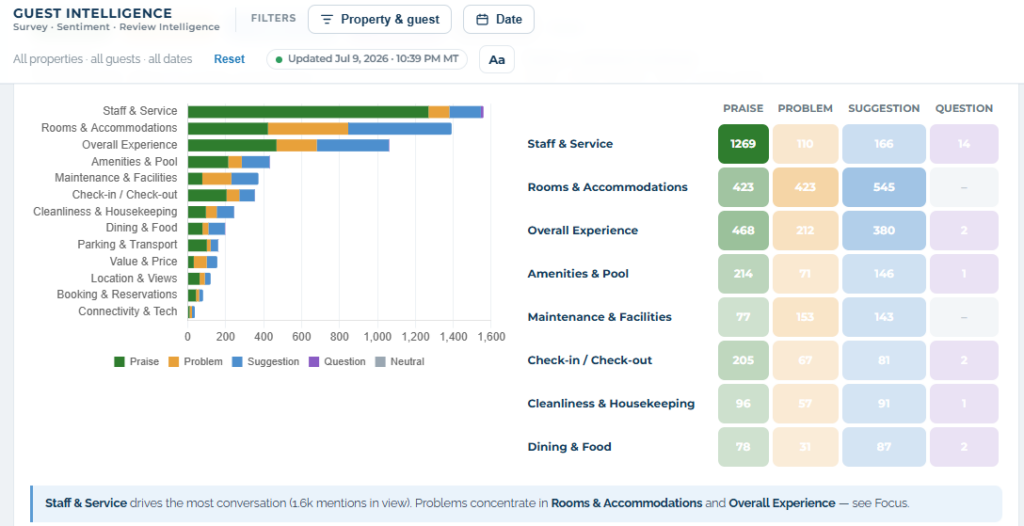Screen dimensions: 1024x526
Task: Click the Parking & Transport chart axis label
Action: (127, 244)
